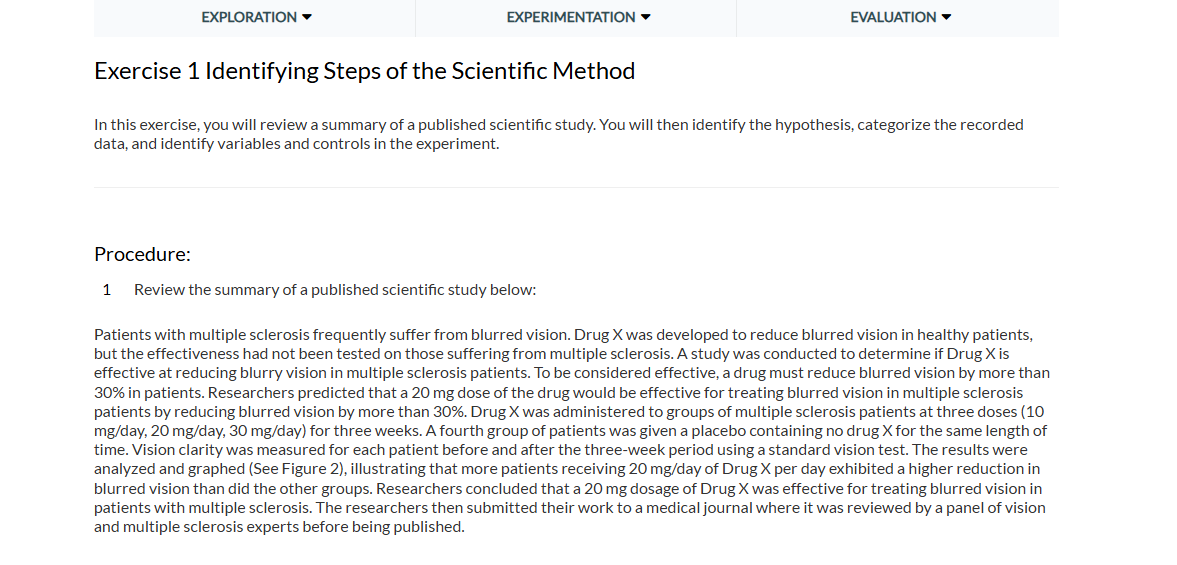
Task: Click the caret arrow beside EXPERIMENTATION
Action: coord(645,17)
